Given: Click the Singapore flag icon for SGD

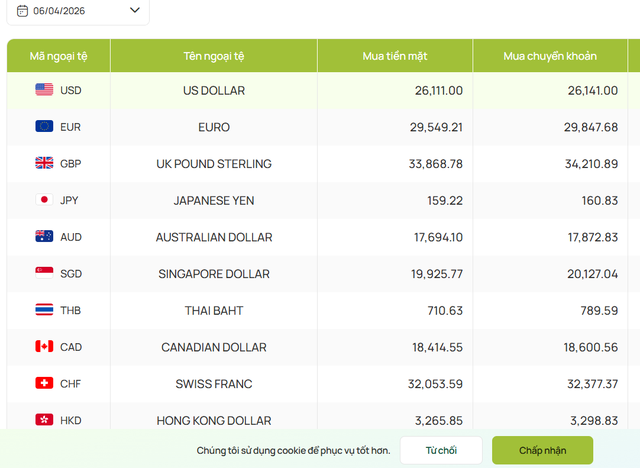Looking at the screenshot, I should click(44, 273).
